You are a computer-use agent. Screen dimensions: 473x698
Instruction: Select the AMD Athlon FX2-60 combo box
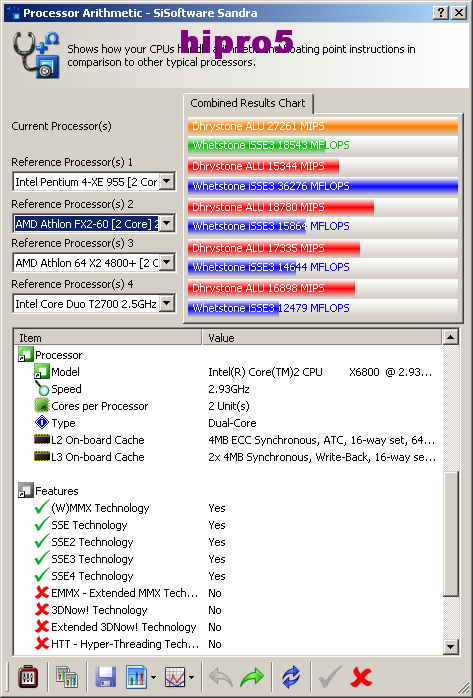coord(94,223)
